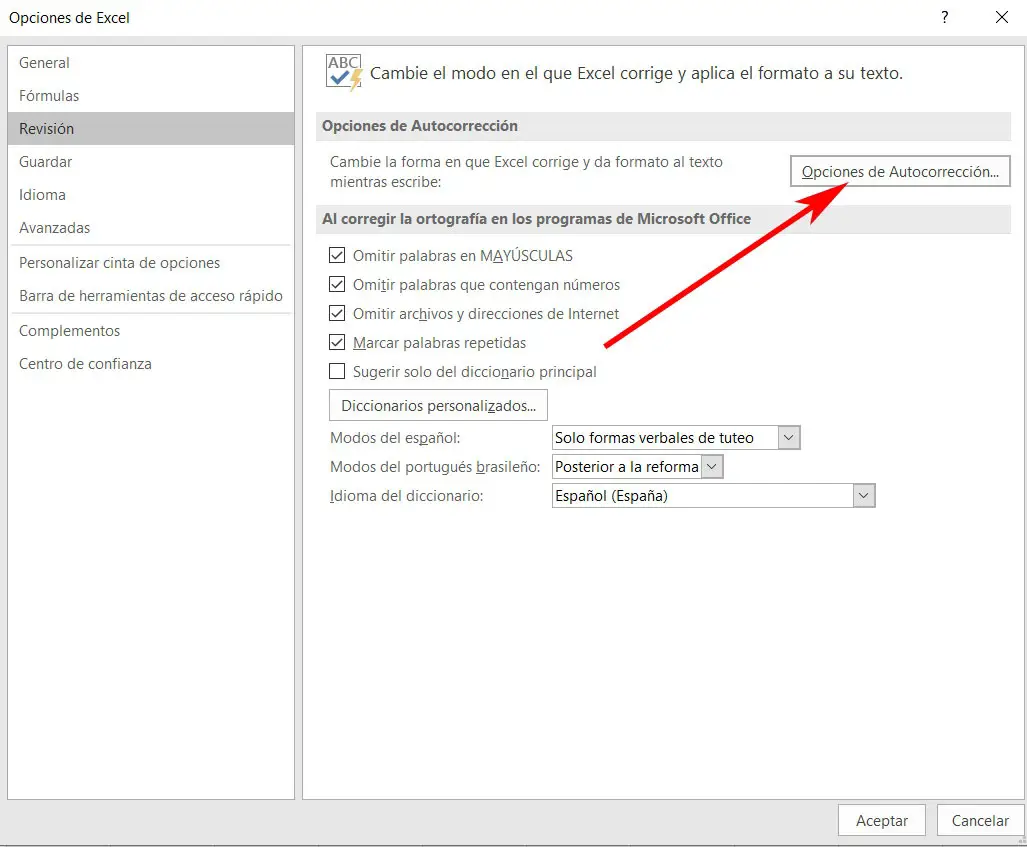This screenshot has height=847, width=1027.
Task: Open the Idioma settings page
Action: pyautogui.click(x=151, y=195)
